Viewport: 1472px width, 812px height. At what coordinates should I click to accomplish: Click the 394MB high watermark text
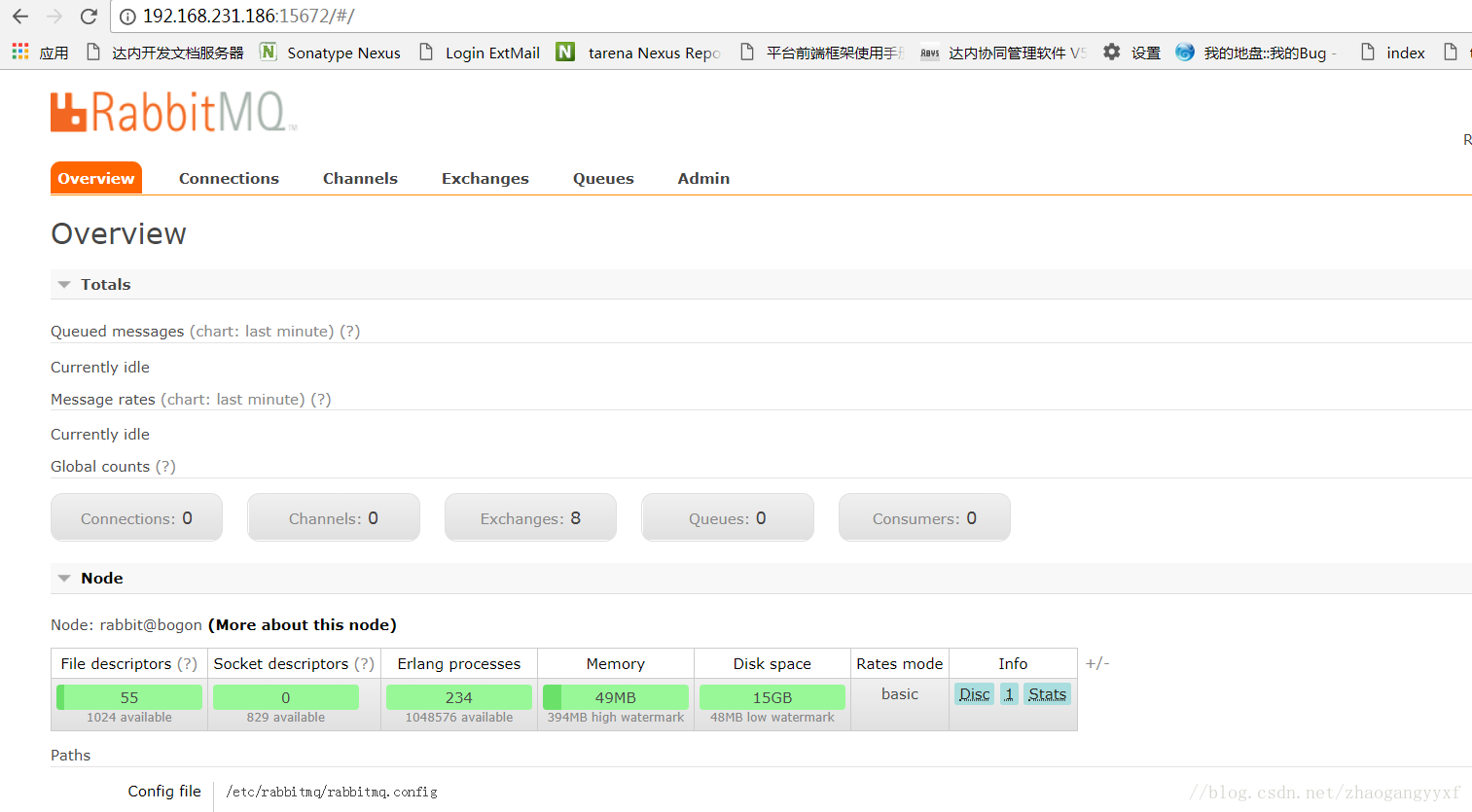616,718
